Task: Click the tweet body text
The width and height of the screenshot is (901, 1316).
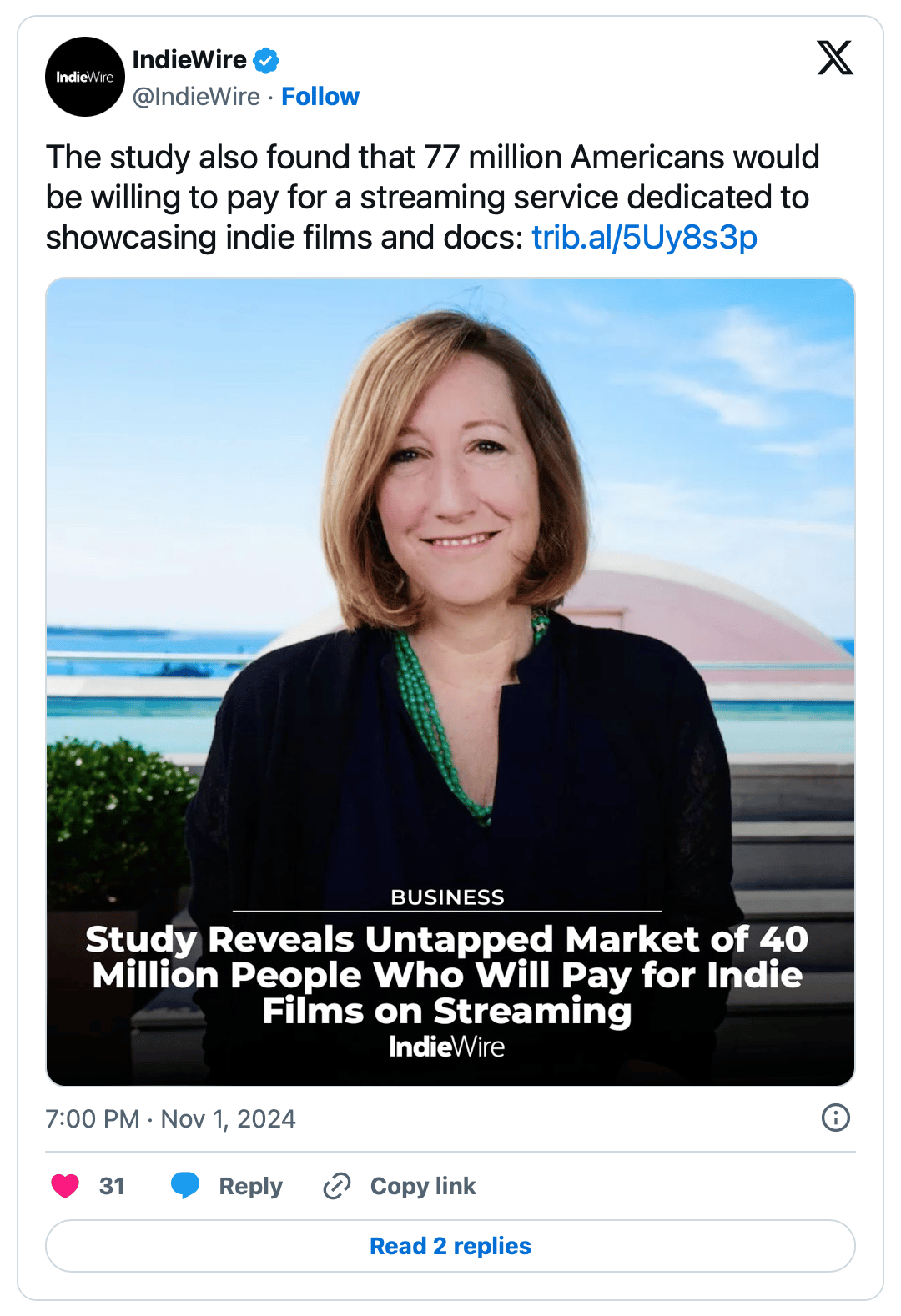Action: tap(433, 198)
